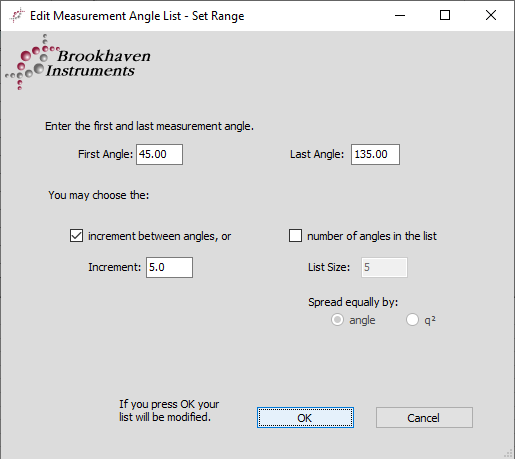This screenshot has height=459, width=515.
Task: Click the 'List Size:' label
Action: [329, 267]
